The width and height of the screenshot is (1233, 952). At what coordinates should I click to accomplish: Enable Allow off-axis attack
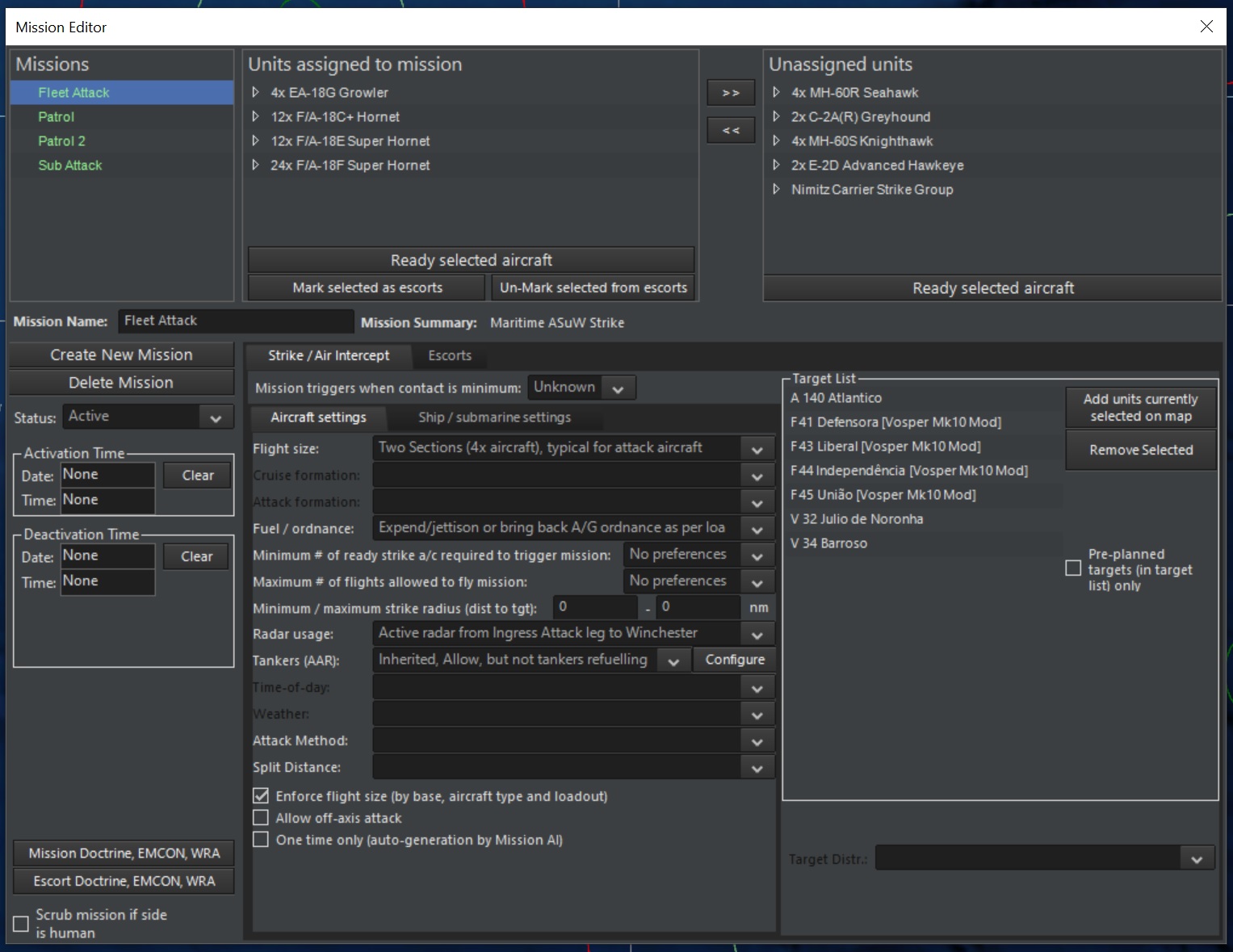pos(261,818)
